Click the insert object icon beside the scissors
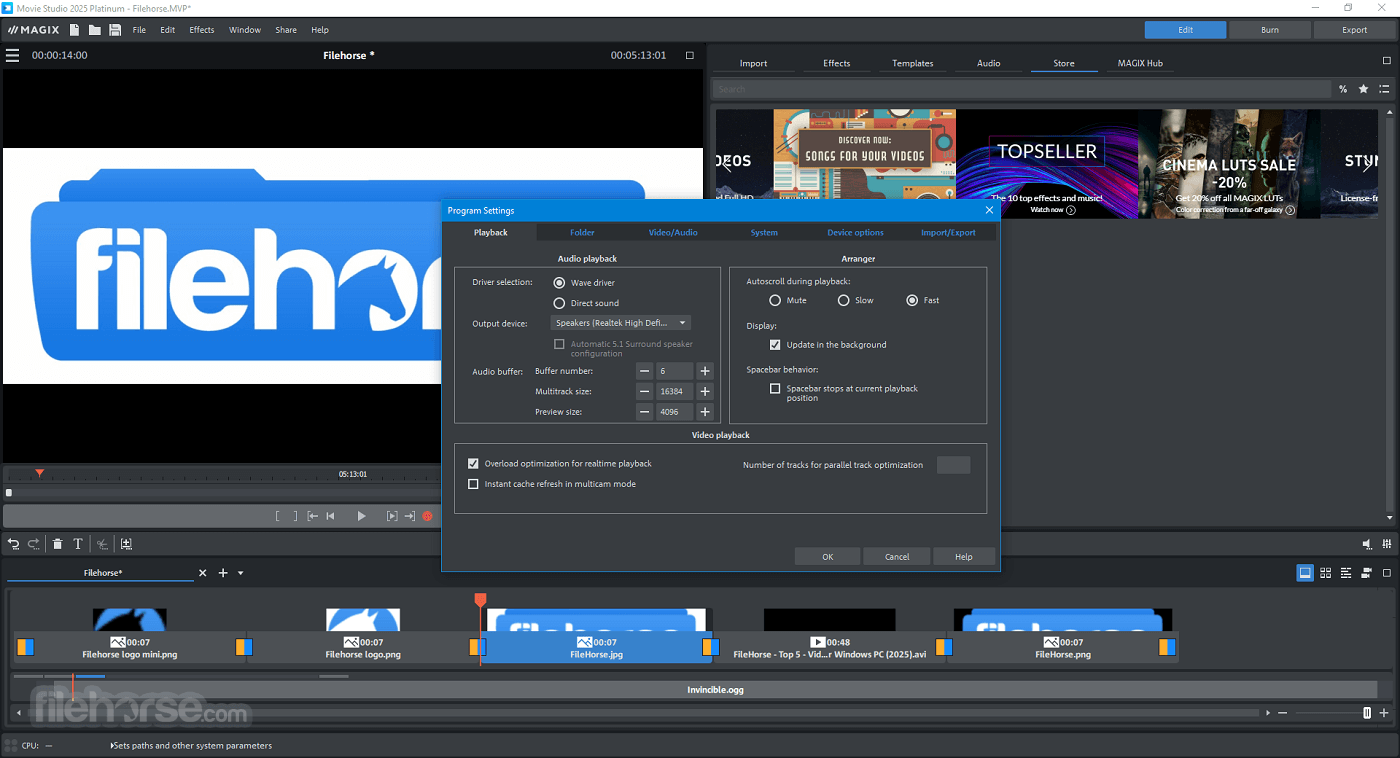This screenshot has height=758, width=1400. click(126, 544)
